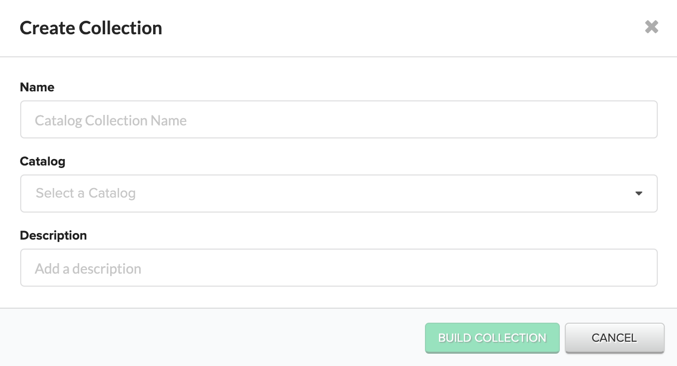Click the small black dropdown triangle icon
Viewport: 677px width, 366px height.
coord(639,193)
